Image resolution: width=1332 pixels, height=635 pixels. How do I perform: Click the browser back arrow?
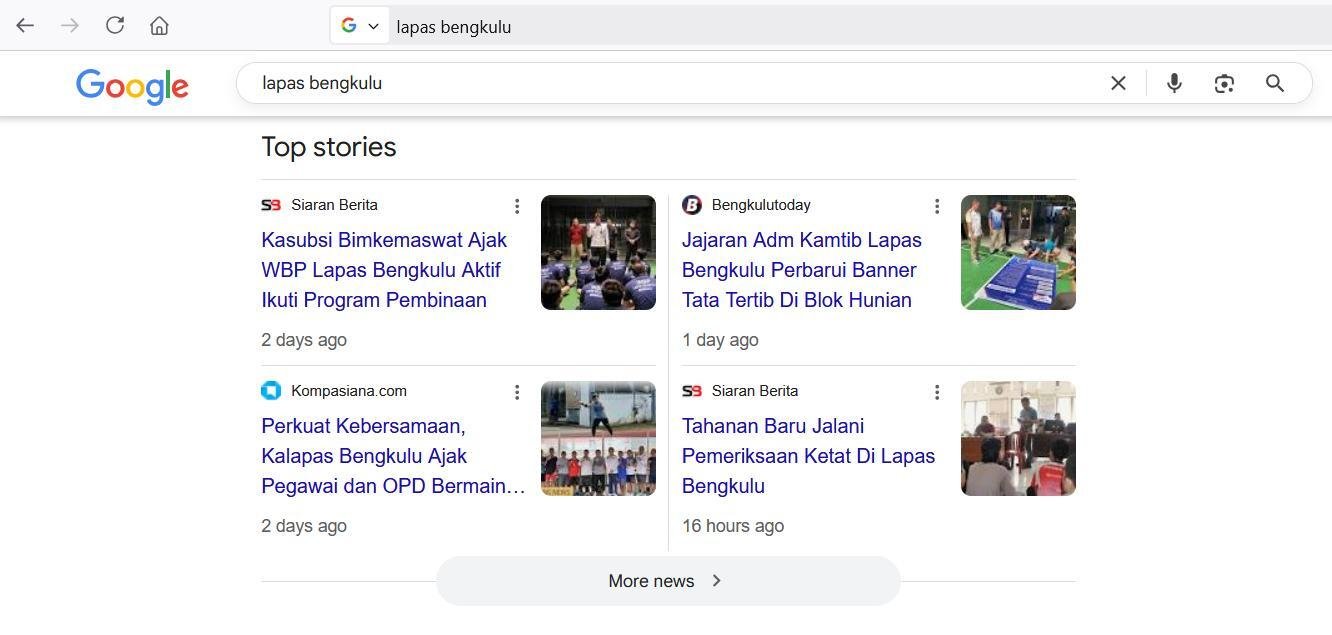tap(24, 25)
